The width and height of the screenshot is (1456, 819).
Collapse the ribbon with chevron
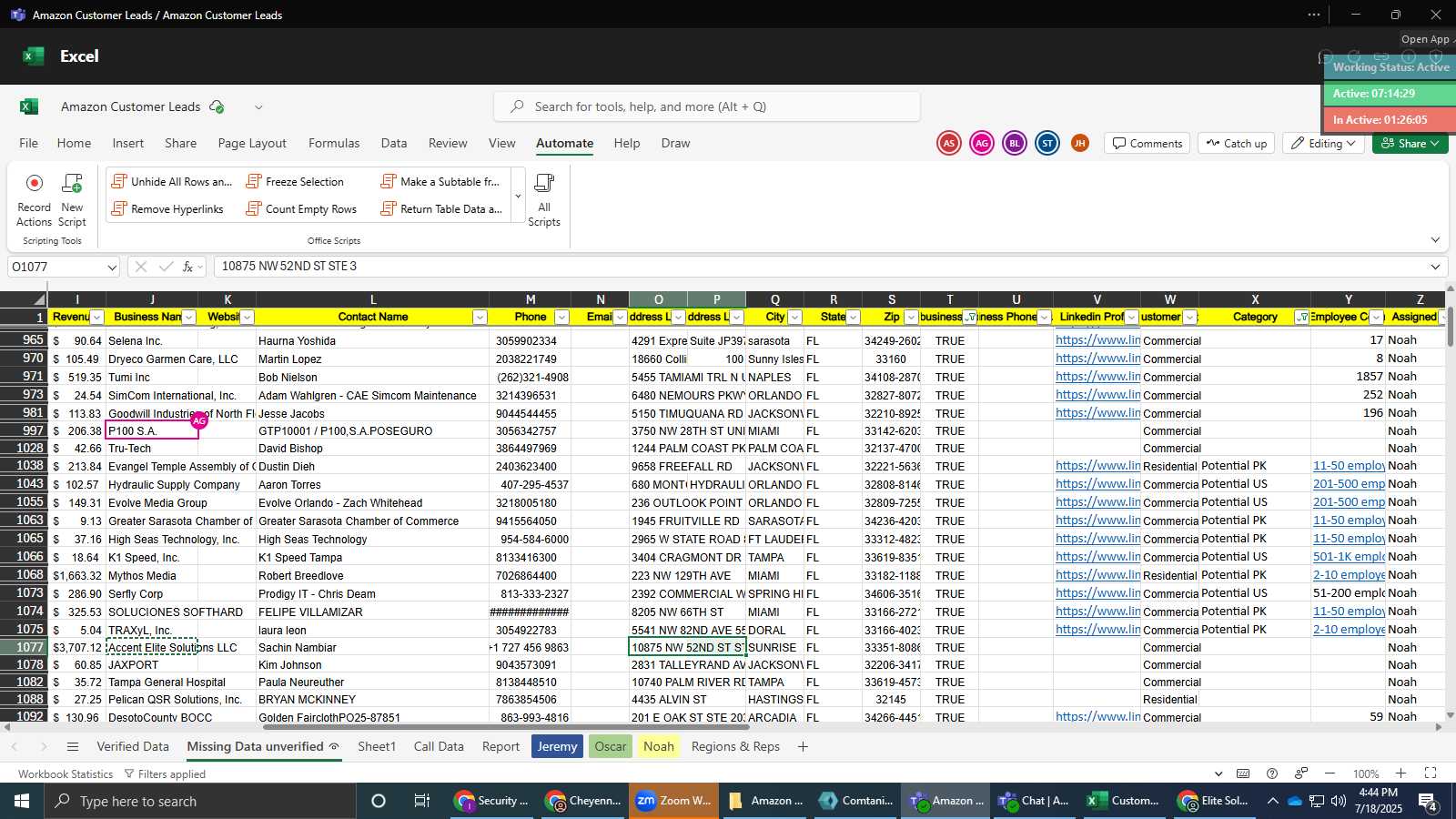click(x=1435, y=240)
